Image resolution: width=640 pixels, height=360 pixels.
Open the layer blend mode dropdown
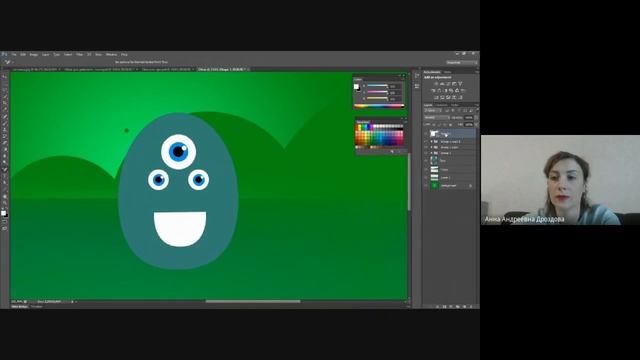[437, 118]
